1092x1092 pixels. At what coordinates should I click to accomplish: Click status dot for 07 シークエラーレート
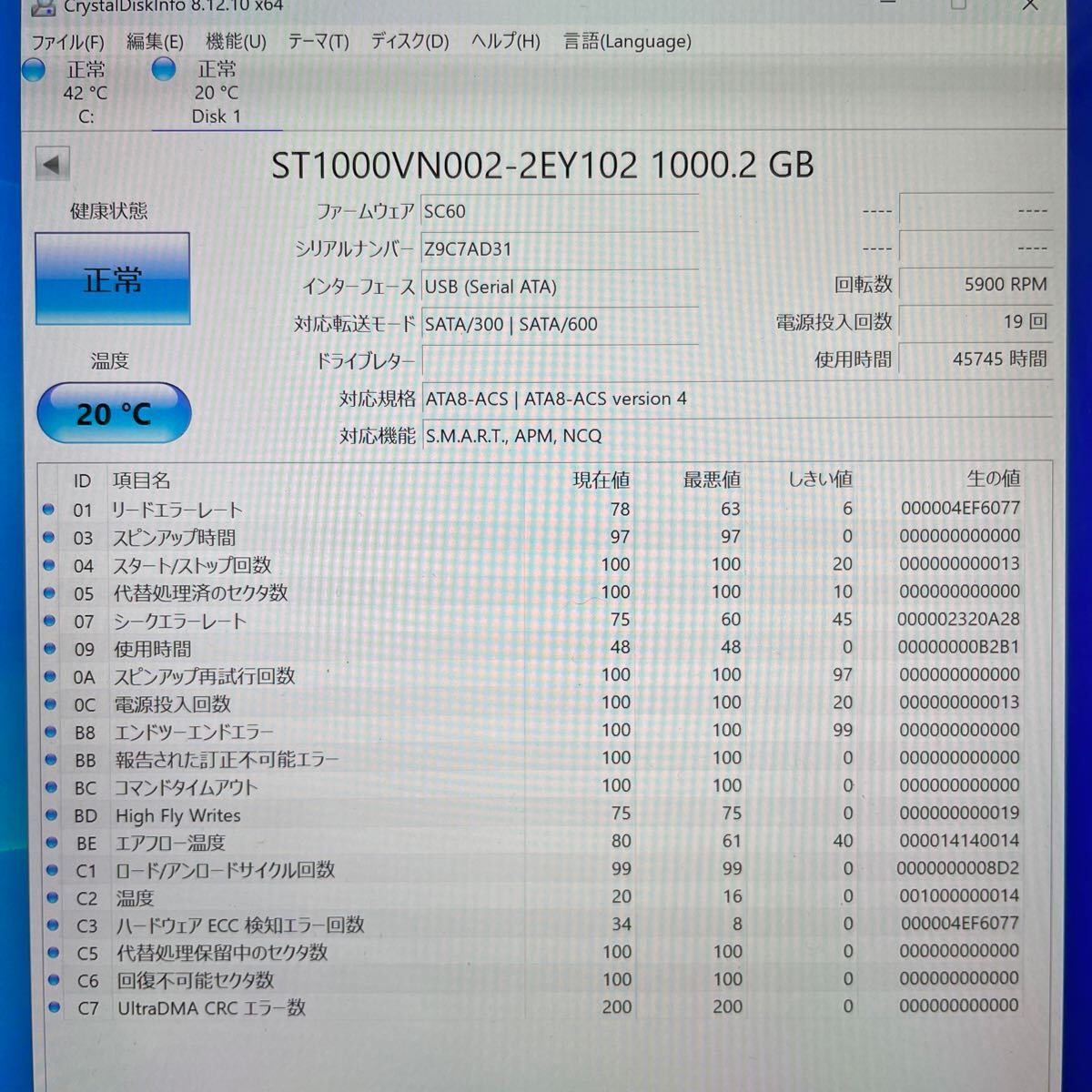pyautogui.click(x=49, y=621)
